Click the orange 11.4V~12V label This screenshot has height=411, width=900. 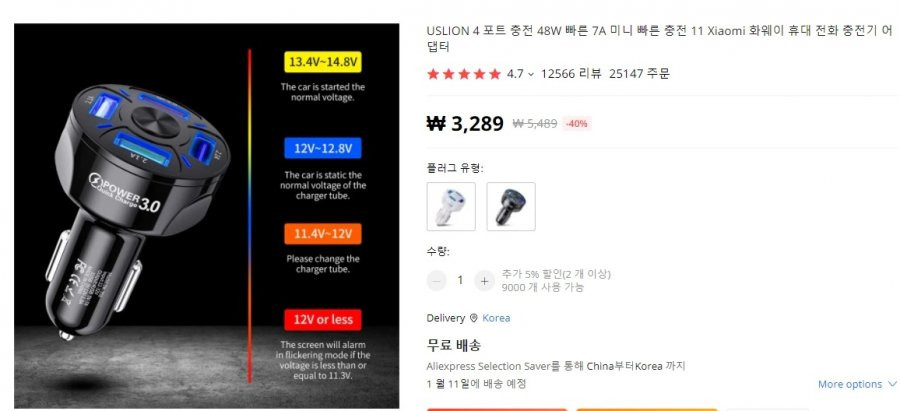(x=323, y=234)
